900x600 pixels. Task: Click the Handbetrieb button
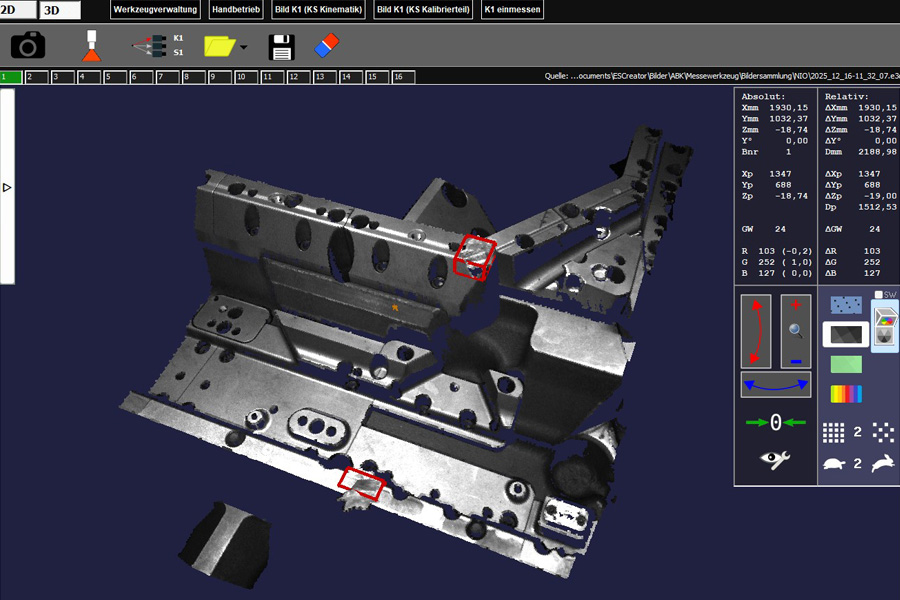(x=236, y=10)
